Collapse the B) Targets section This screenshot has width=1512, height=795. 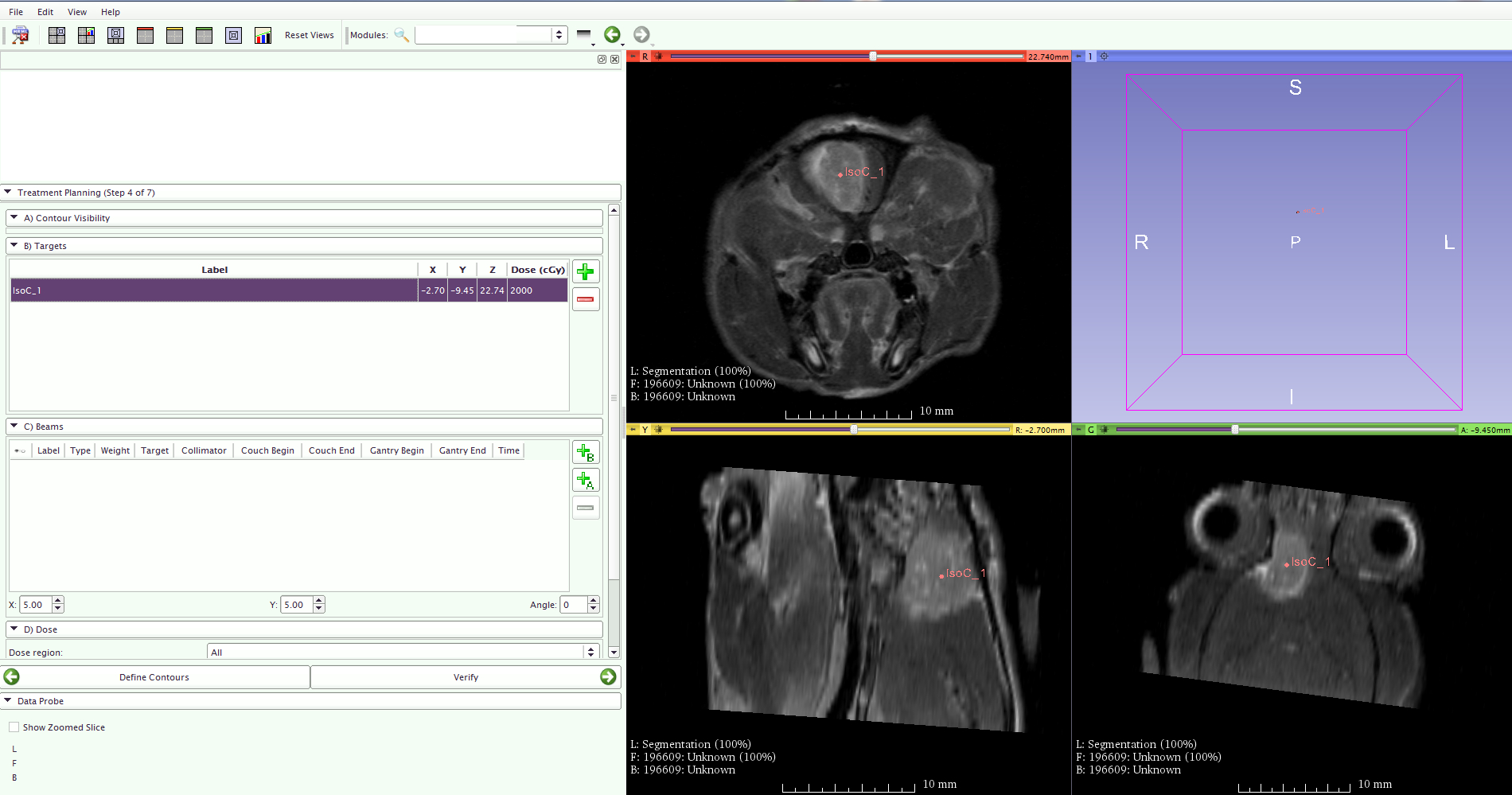[x=14, y=246]
